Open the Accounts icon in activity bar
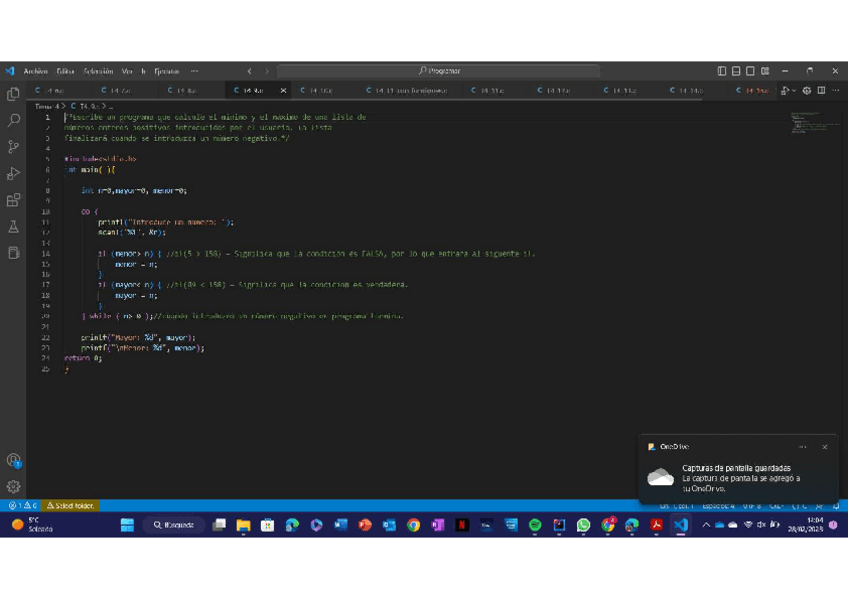The image size is (848, 599). (x=14, y=460)
